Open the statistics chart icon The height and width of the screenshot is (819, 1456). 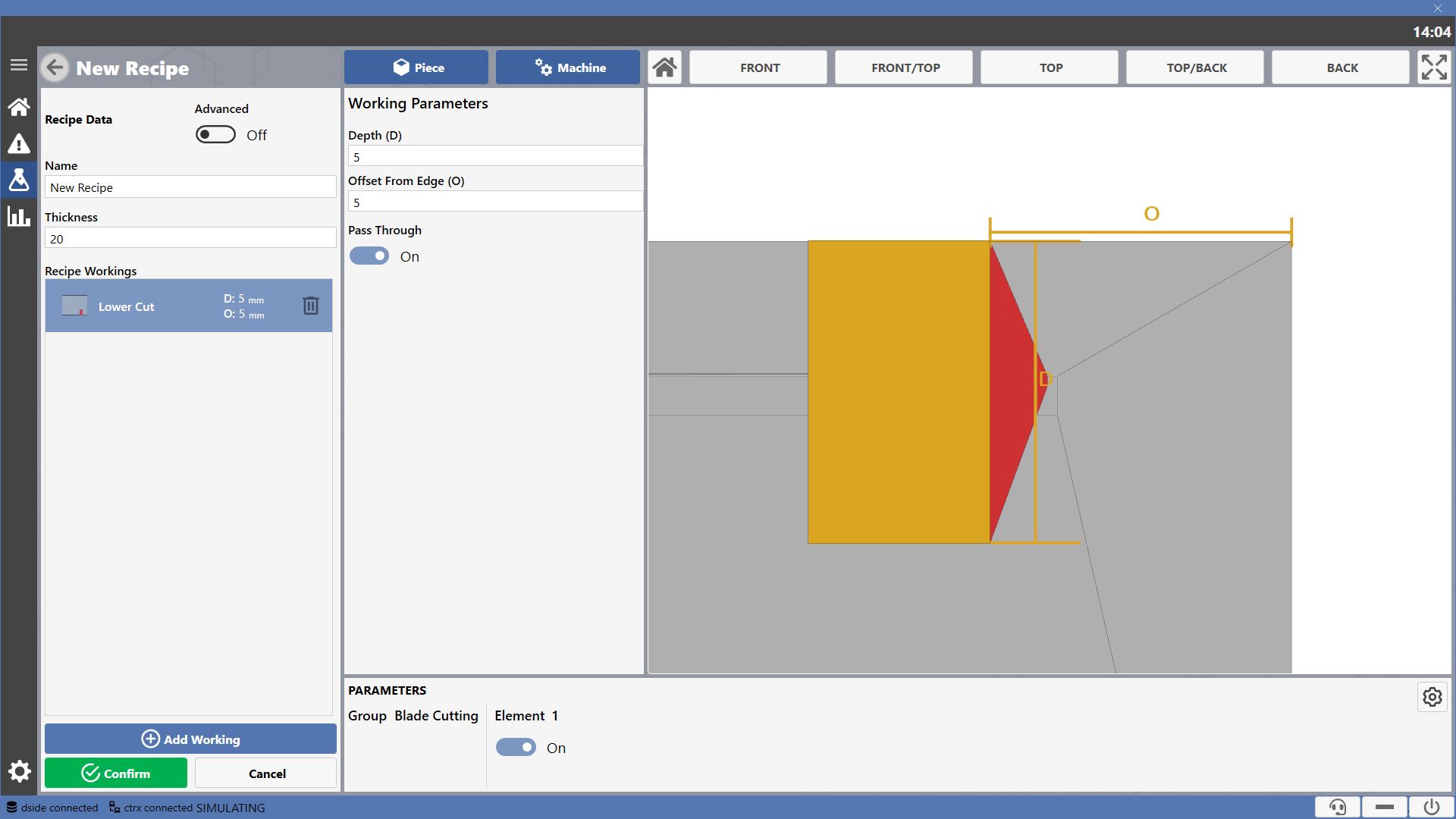pyautogui.click(x=19, y=216)
